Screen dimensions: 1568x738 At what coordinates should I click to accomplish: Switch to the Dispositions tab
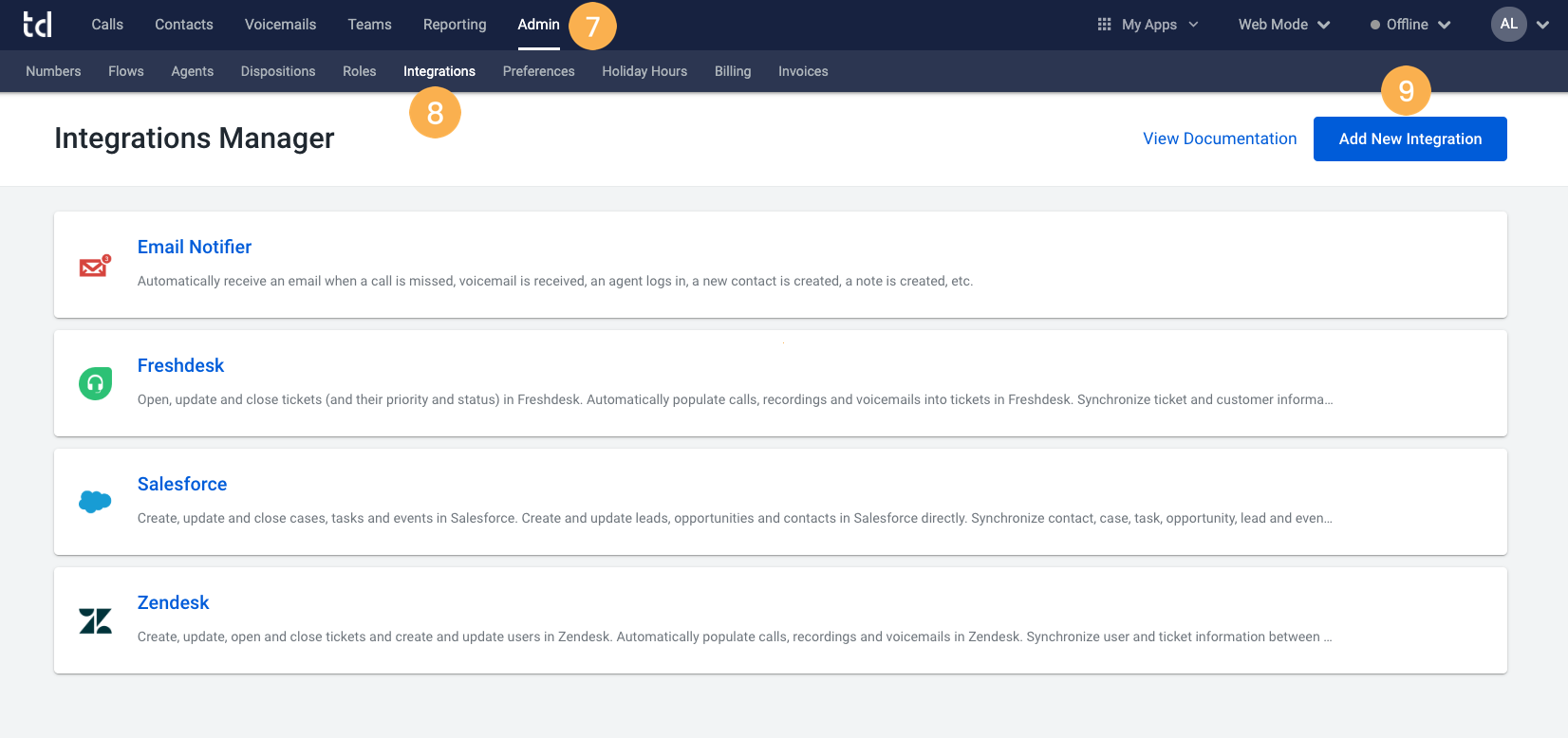tap(278, 71)
